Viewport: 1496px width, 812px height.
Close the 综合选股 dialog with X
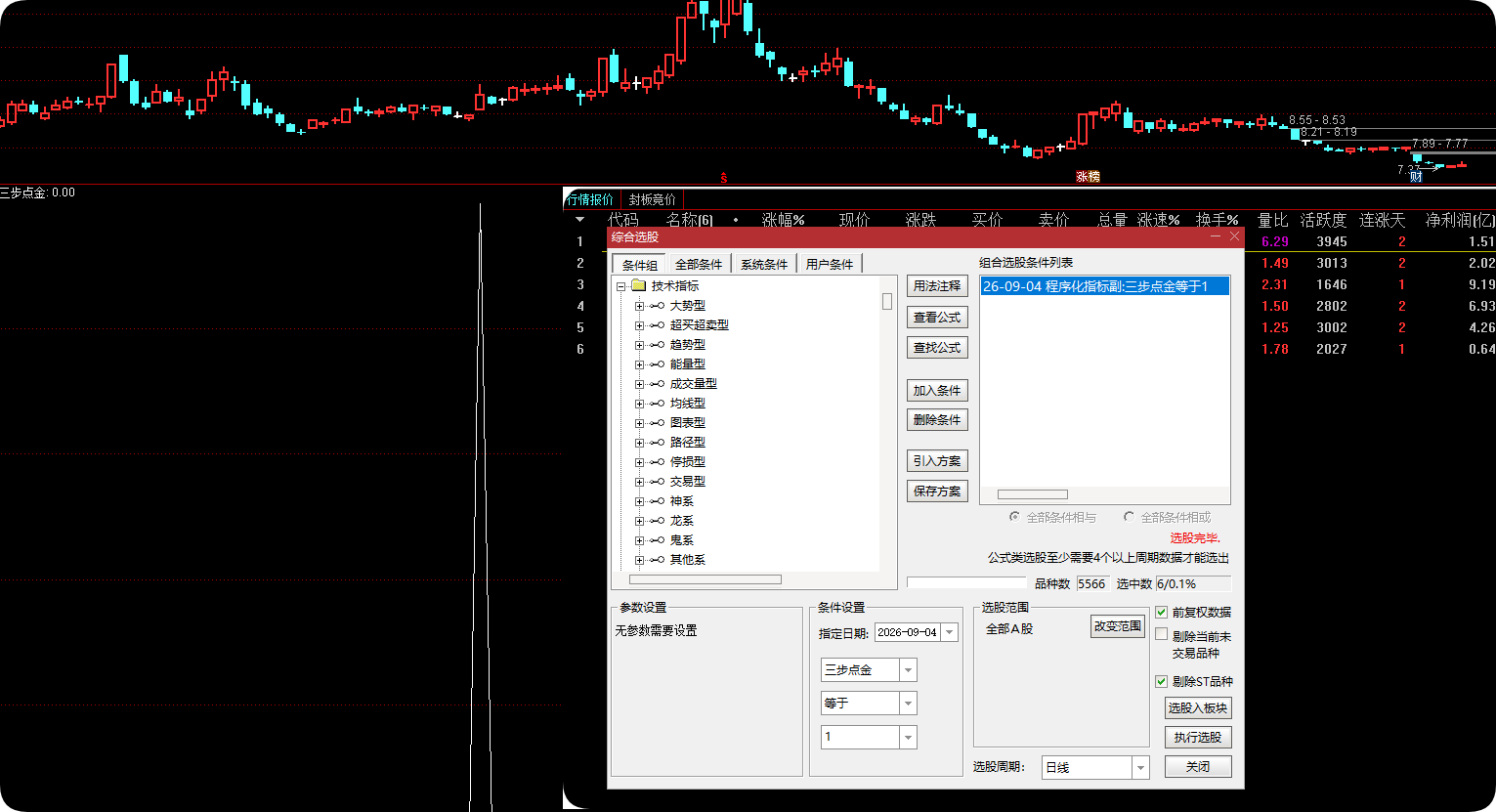pyautogui.click(x=1234, y=236)
